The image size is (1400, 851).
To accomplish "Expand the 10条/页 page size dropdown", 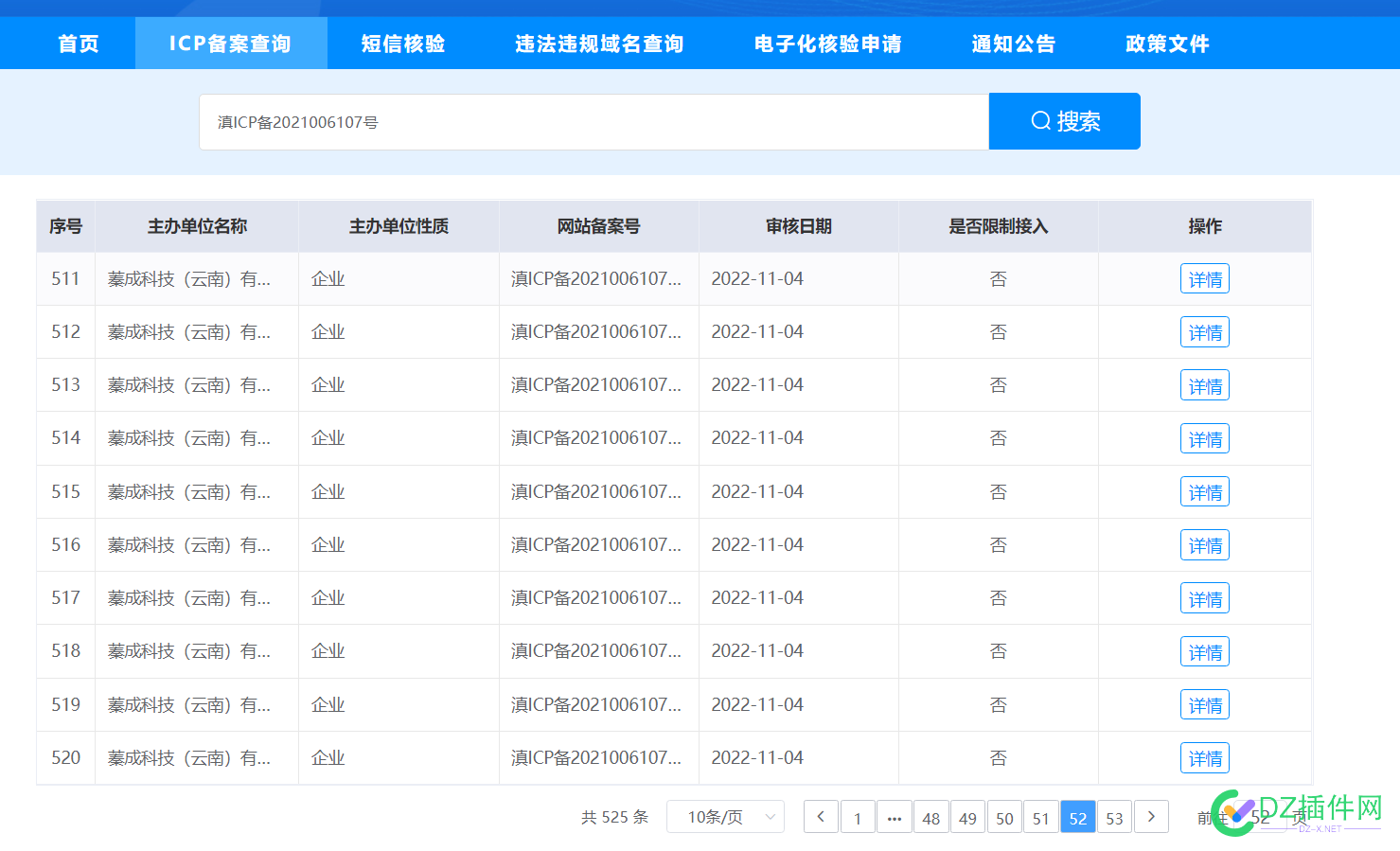I will tap(725, 817).
